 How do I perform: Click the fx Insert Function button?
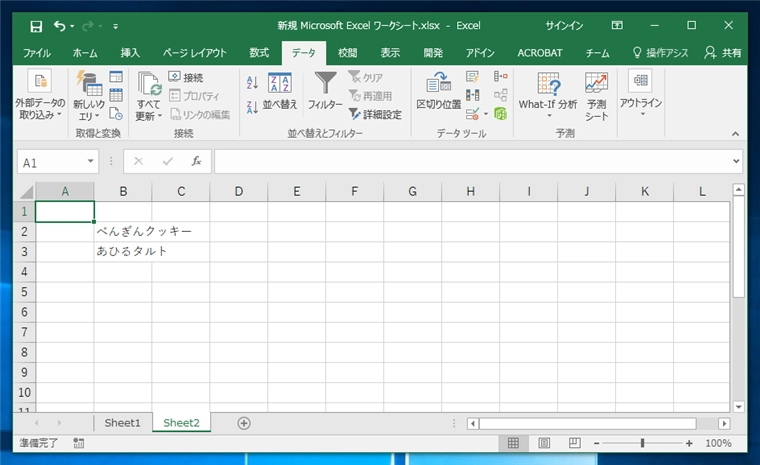196,161
